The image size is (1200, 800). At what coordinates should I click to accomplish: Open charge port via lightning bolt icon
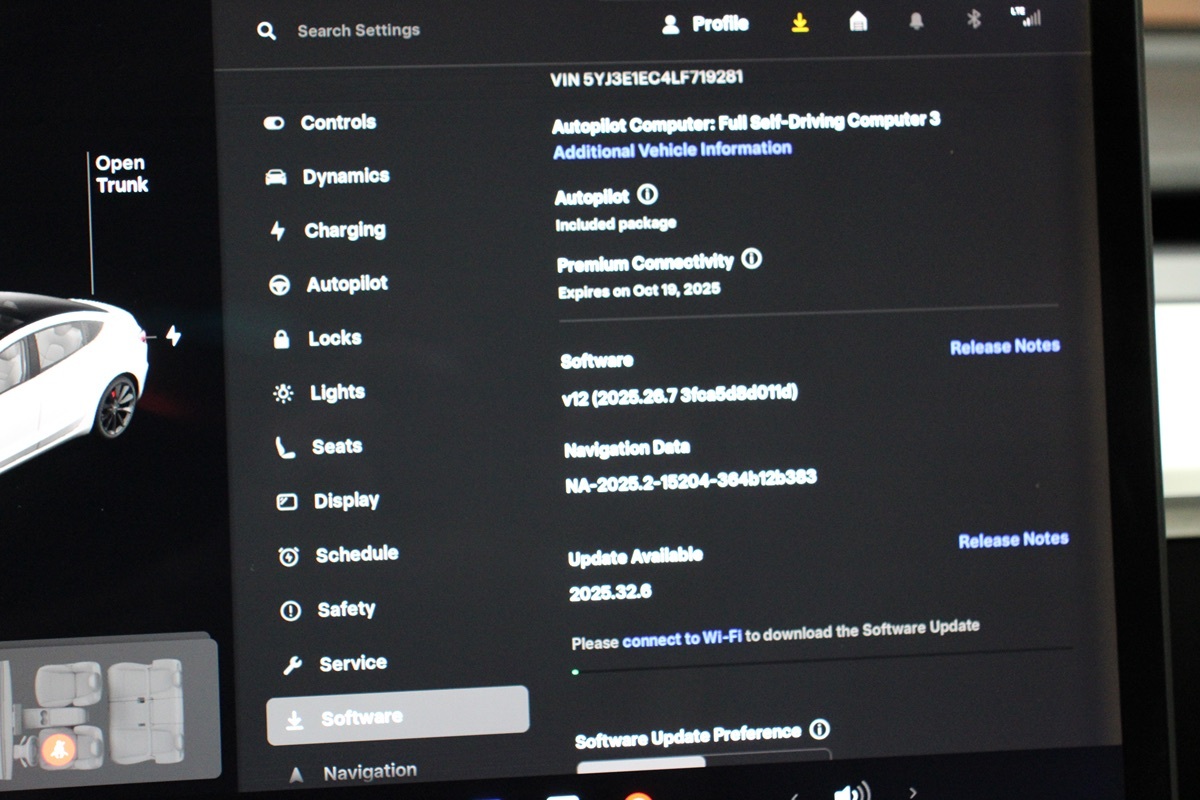[173, 336]
